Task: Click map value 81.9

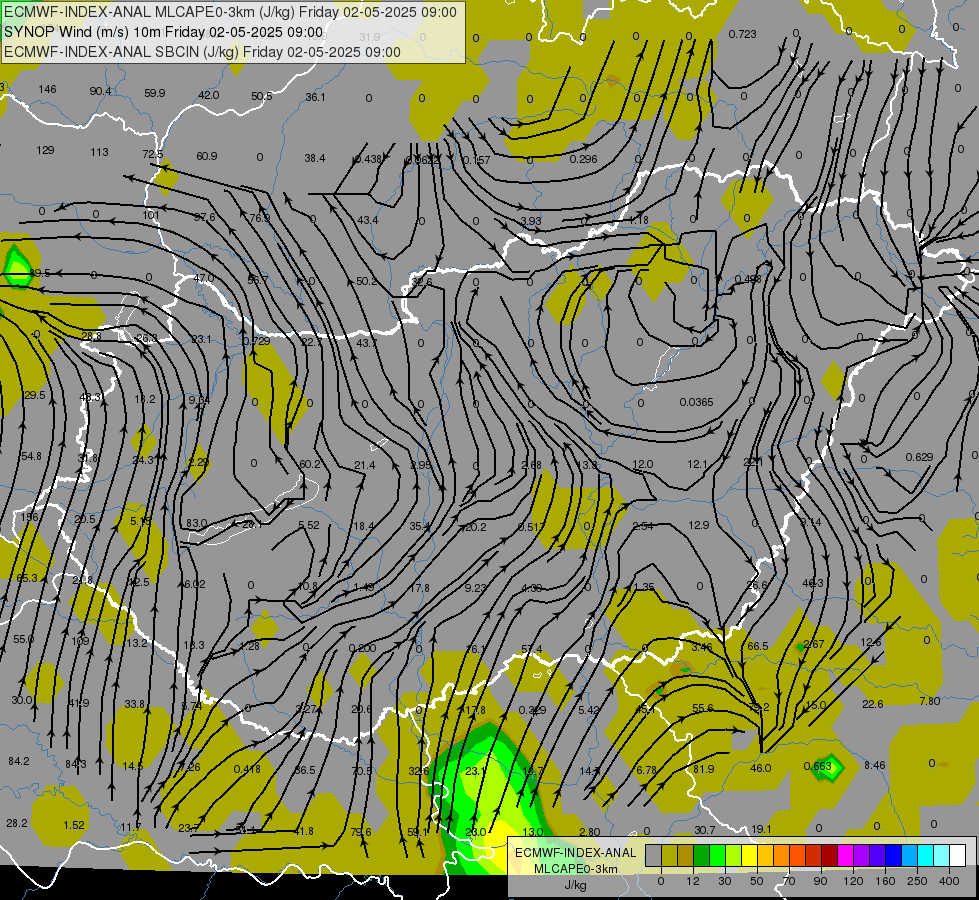Action: [704, 769]
